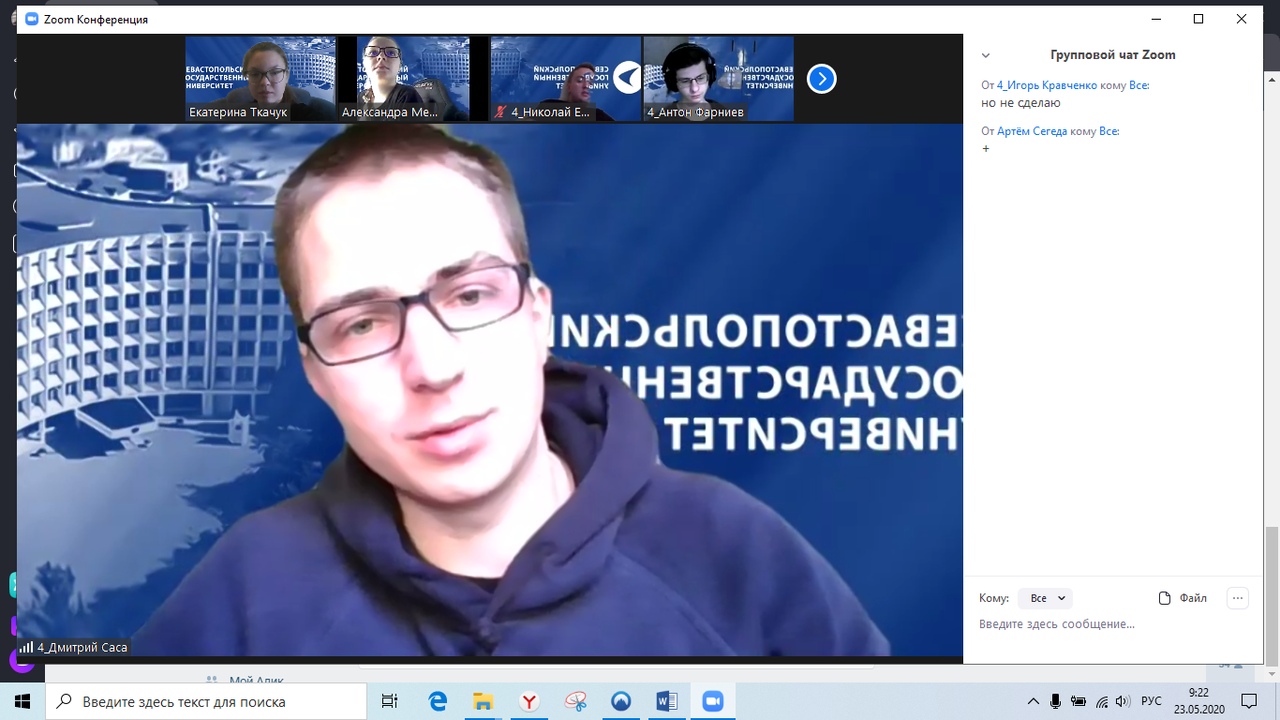Open the chat more options menu
1280x720 pixels.
1238,598
